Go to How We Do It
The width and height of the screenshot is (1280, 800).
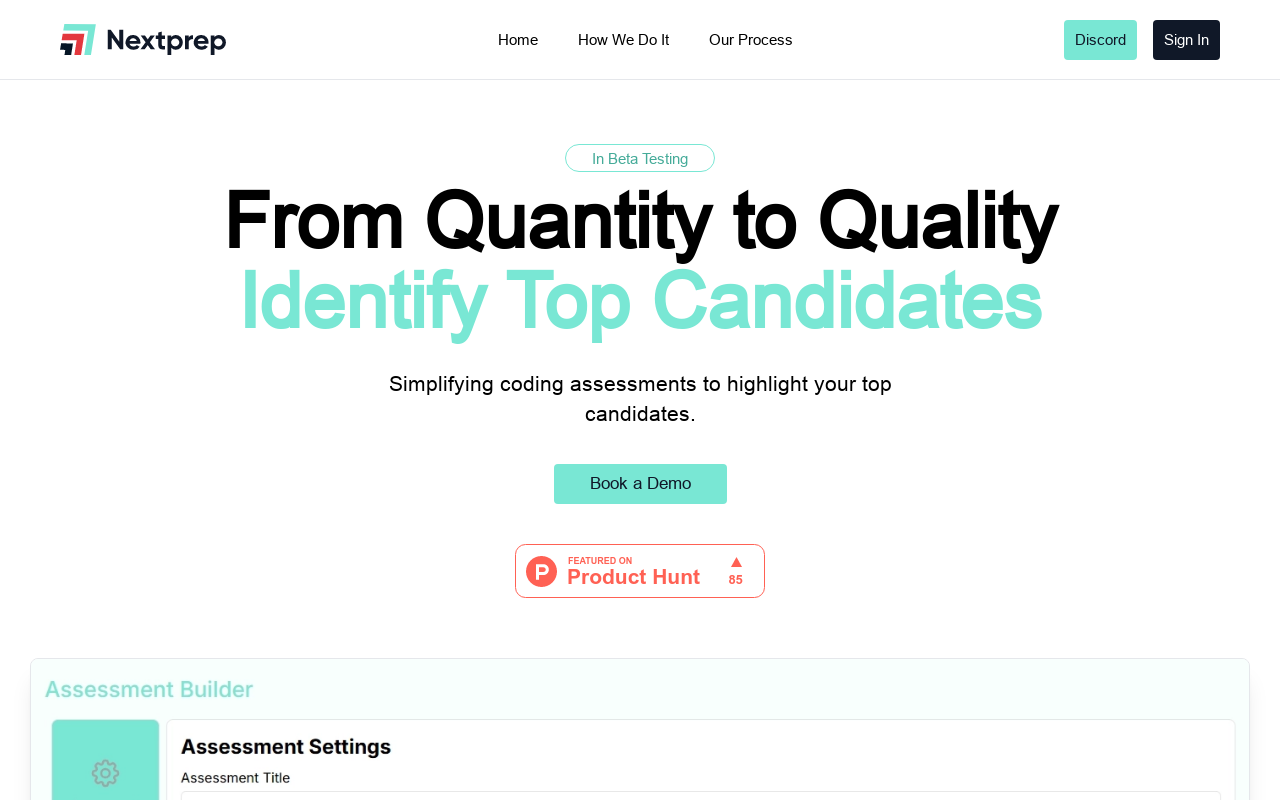(623, 40)
